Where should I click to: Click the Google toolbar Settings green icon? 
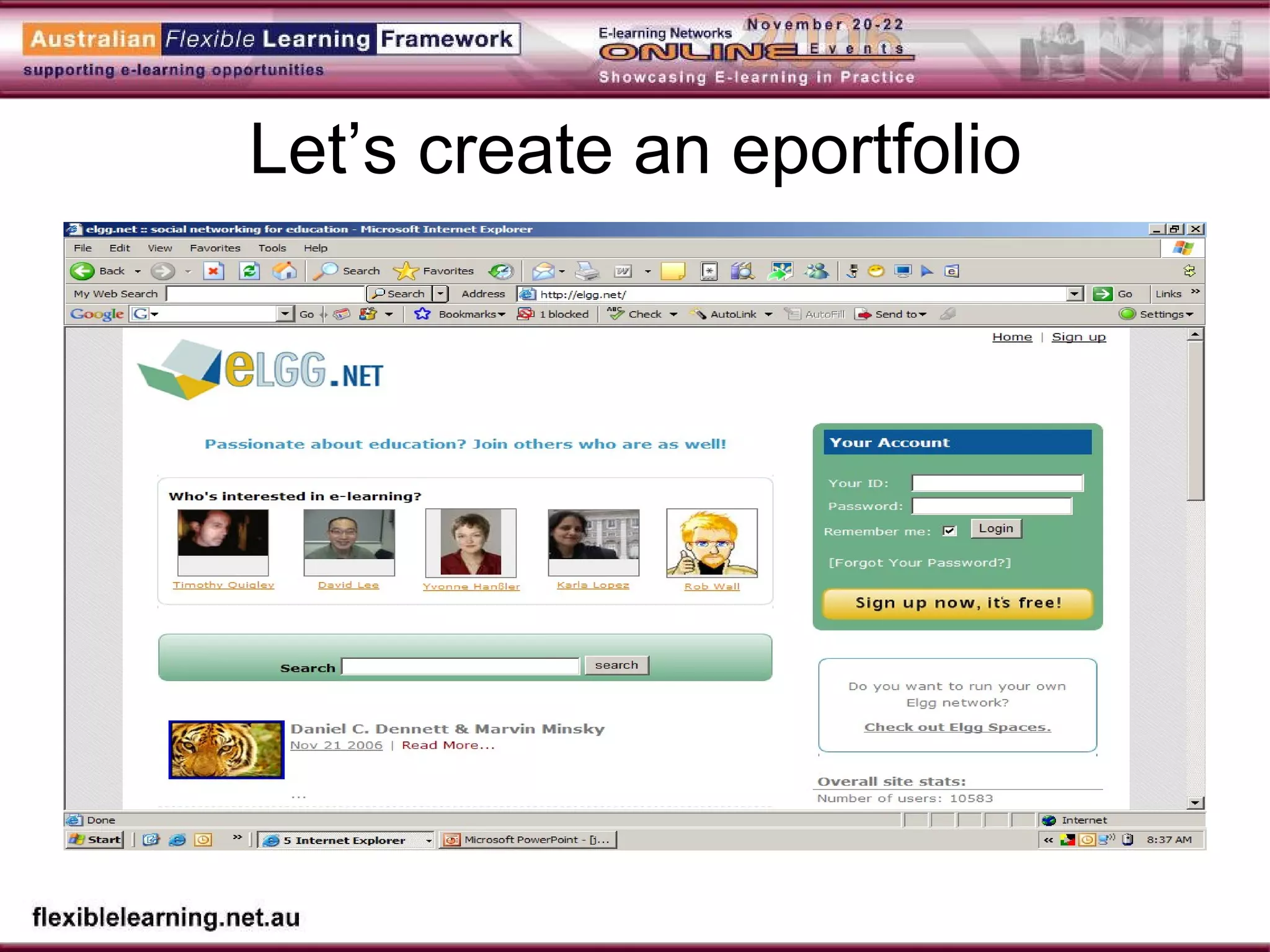1127,314
